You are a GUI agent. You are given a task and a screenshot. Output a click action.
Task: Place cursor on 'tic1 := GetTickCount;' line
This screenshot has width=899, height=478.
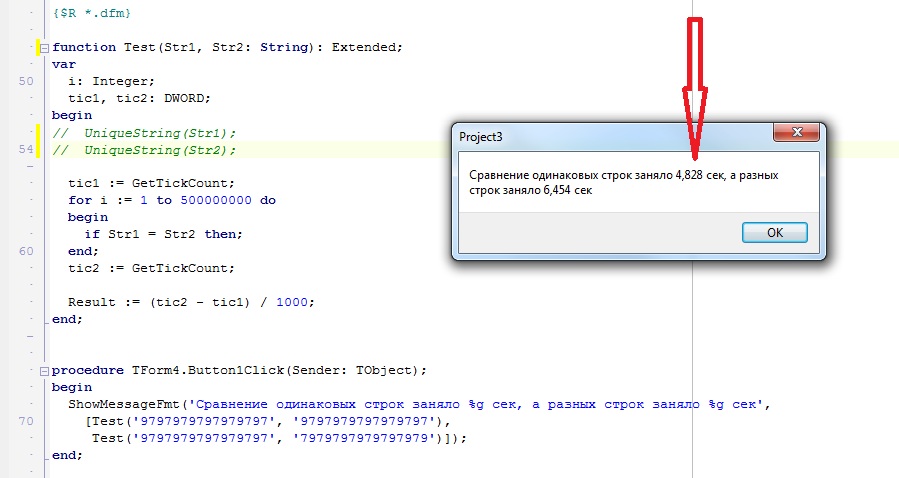(x=151, y=183)
